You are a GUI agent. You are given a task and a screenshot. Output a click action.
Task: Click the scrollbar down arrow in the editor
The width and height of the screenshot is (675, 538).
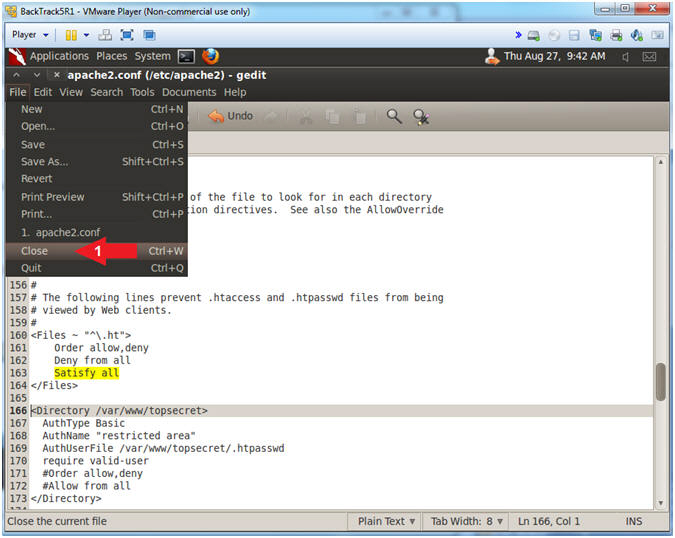pos(660,503)
